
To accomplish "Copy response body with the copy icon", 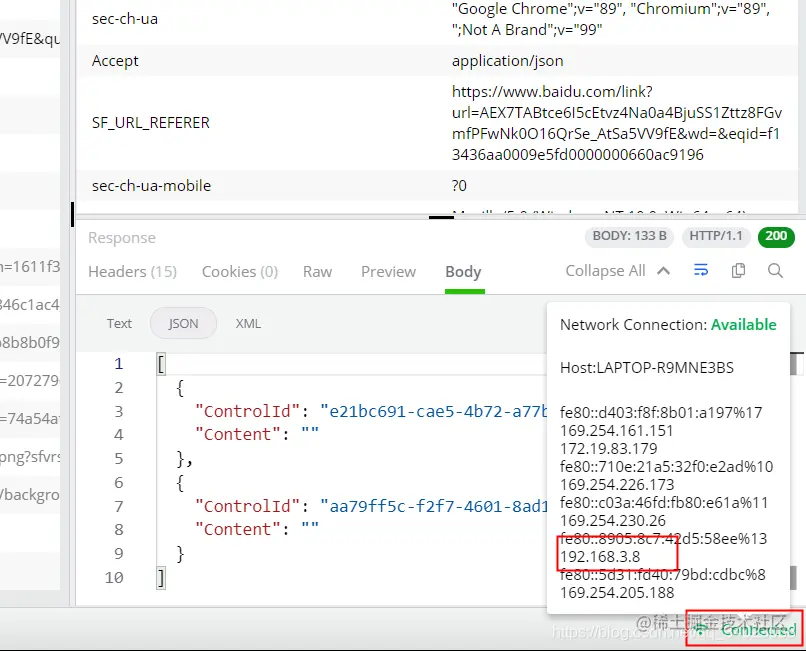I will coord(738,270).
